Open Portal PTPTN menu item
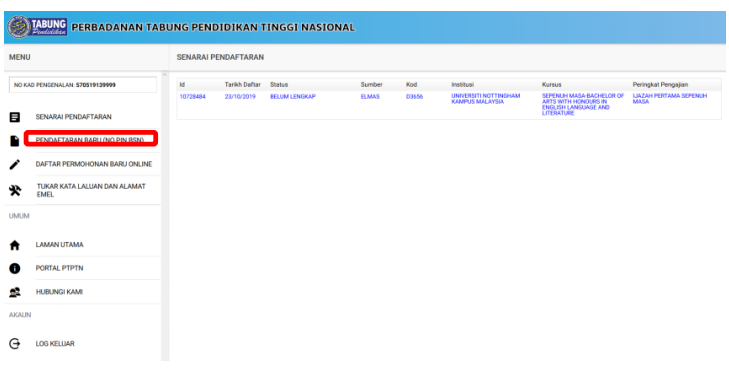This screenshot has height=383, width=729. [60, 268]
